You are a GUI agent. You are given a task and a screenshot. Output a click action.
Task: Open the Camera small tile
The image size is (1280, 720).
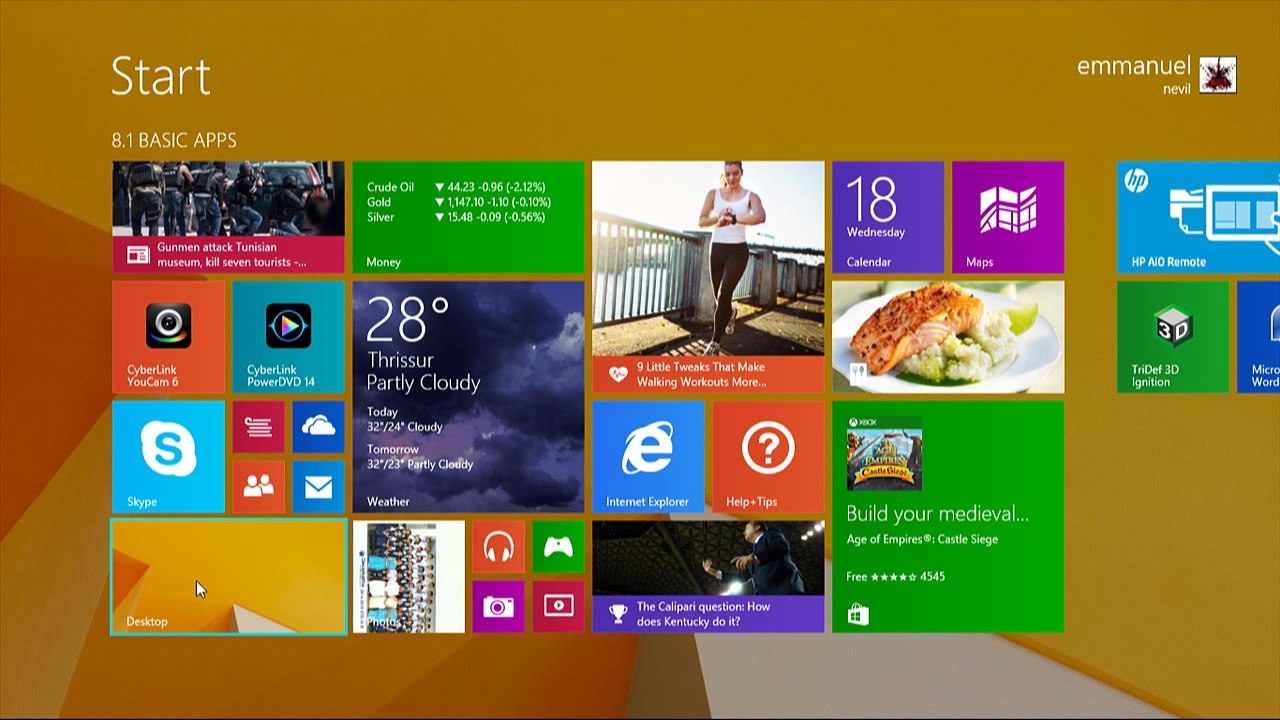tap(498, 607)
